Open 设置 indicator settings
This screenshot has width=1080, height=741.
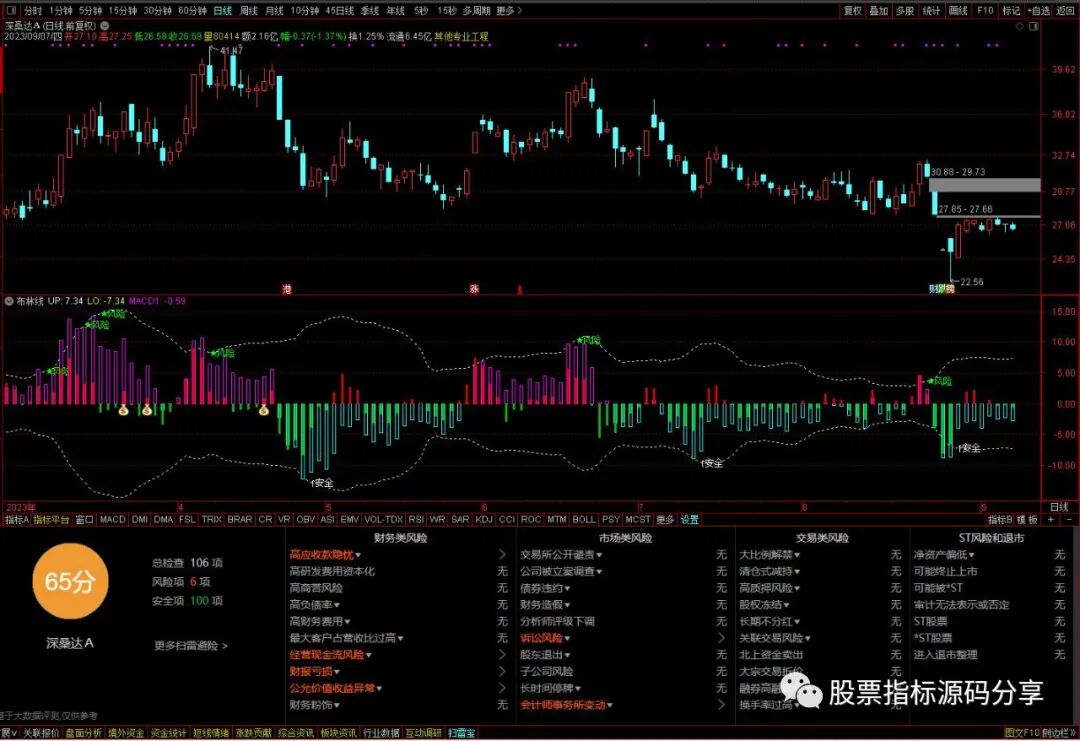click(x=689, y=519)
